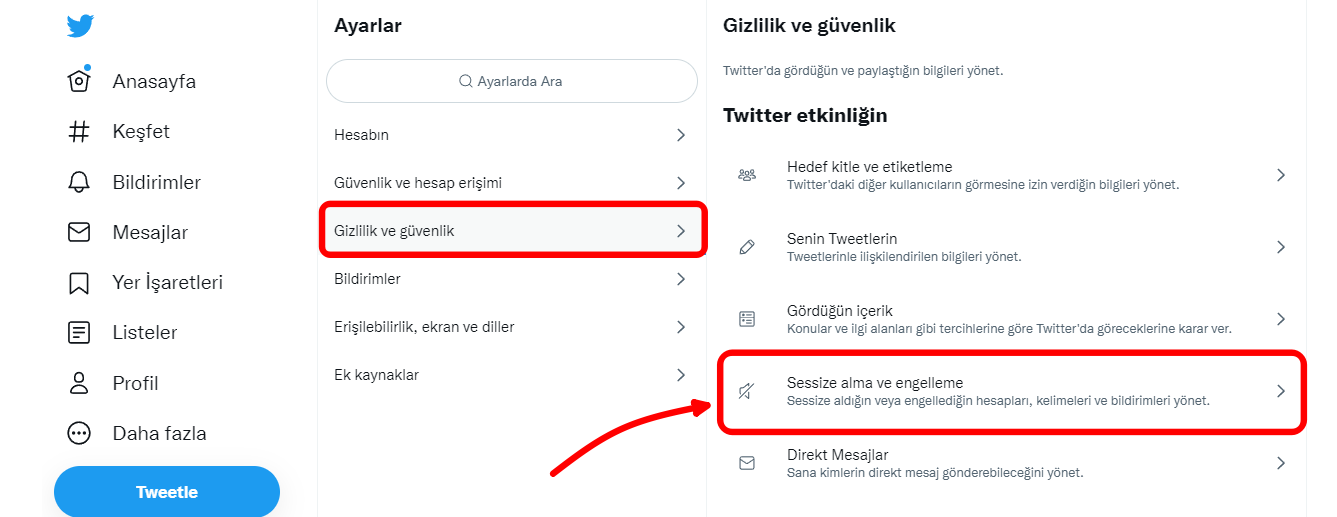Open Sessize alma ve engelleme
The width and height of the screenshot is (1337, 517).
[1011, 391]
